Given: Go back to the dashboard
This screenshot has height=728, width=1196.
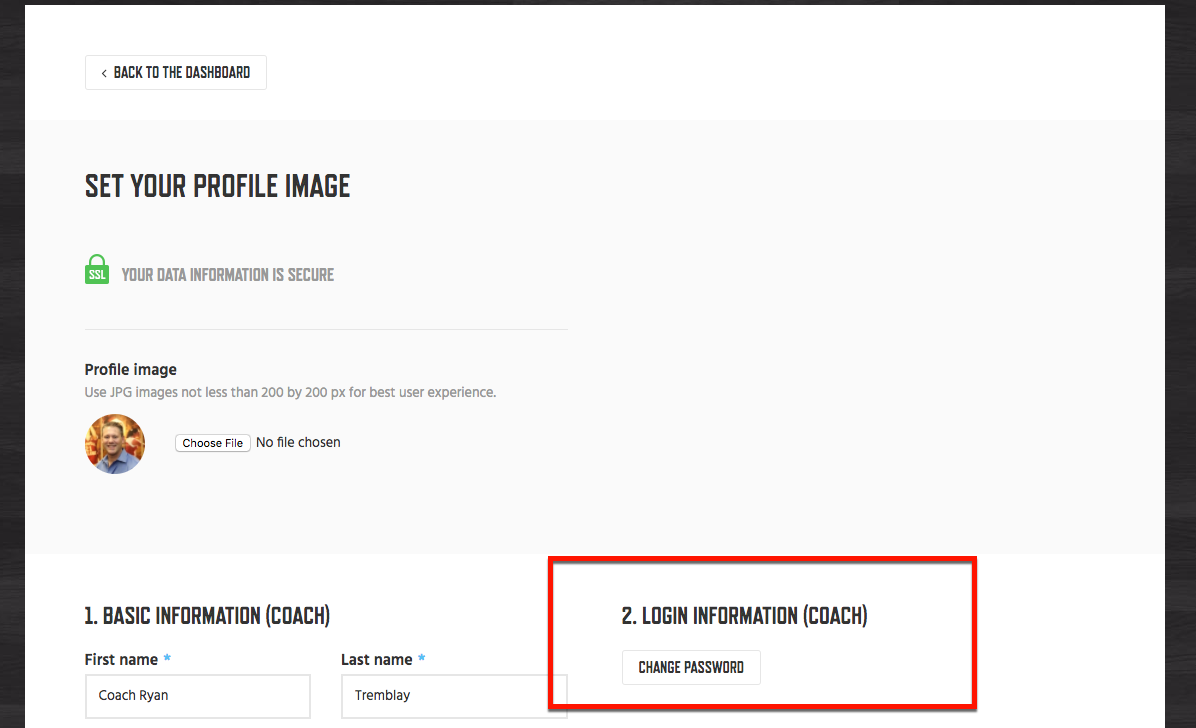Looking at the screenshot, I should pos(175,72).
